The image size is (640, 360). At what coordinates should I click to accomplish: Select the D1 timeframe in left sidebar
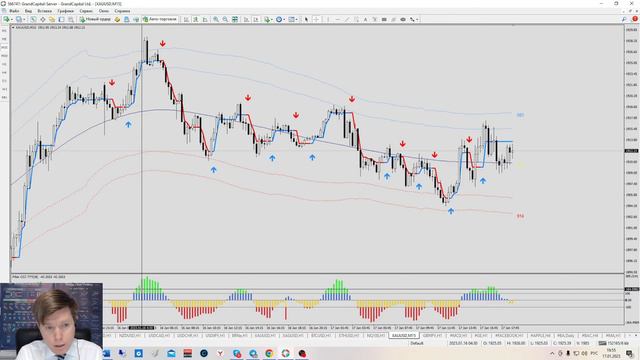click(4, 81)
